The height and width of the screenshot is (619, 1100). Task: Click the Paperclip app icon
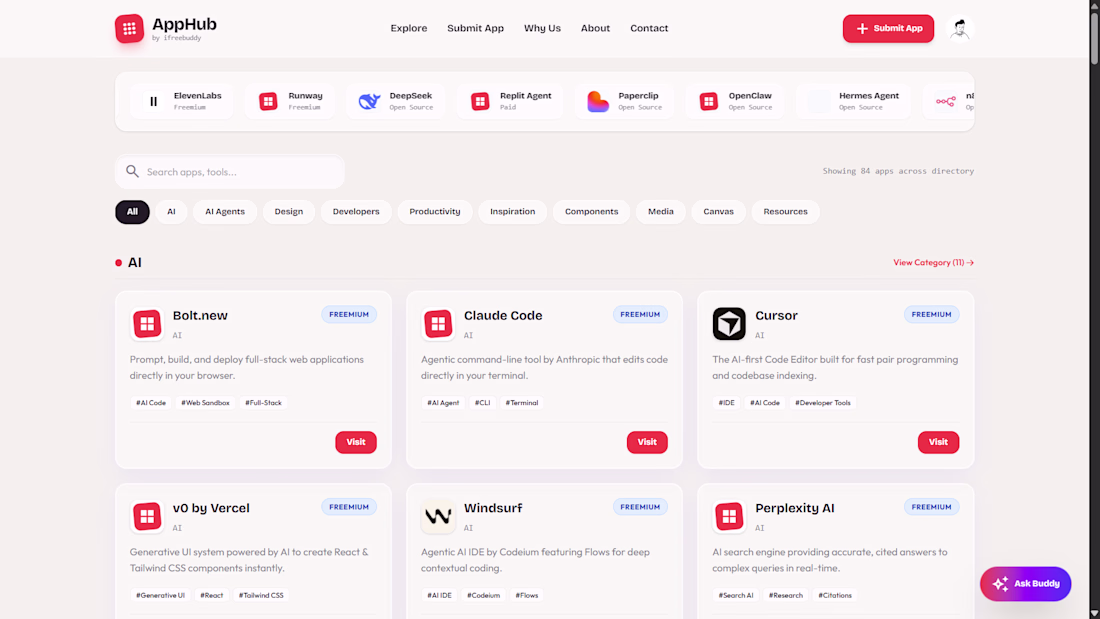pyautogui.click(x=598, y=101)
